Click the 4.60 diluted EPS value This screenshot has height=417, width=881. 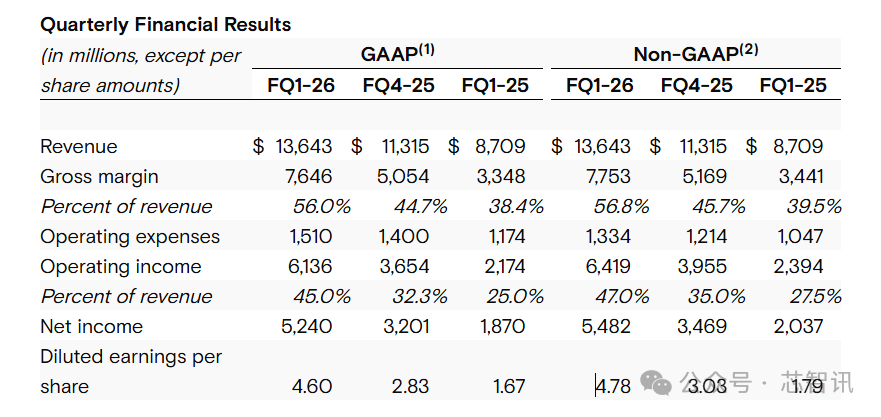(x=311, y=387)
